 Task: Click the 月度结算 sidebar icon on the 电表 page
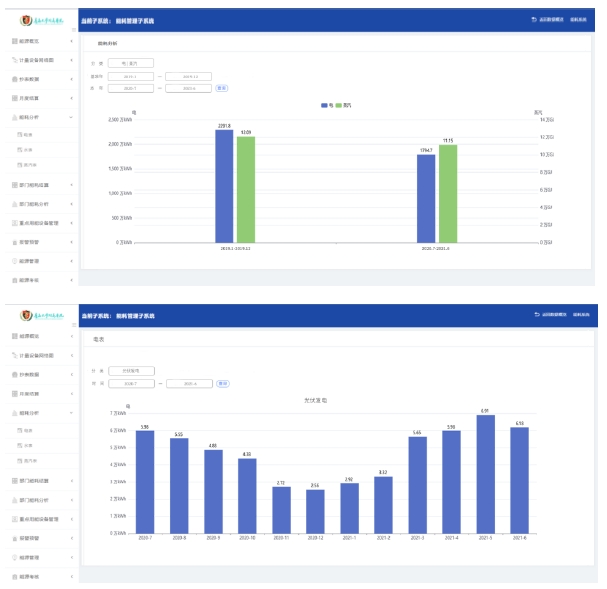click(15, 394)
